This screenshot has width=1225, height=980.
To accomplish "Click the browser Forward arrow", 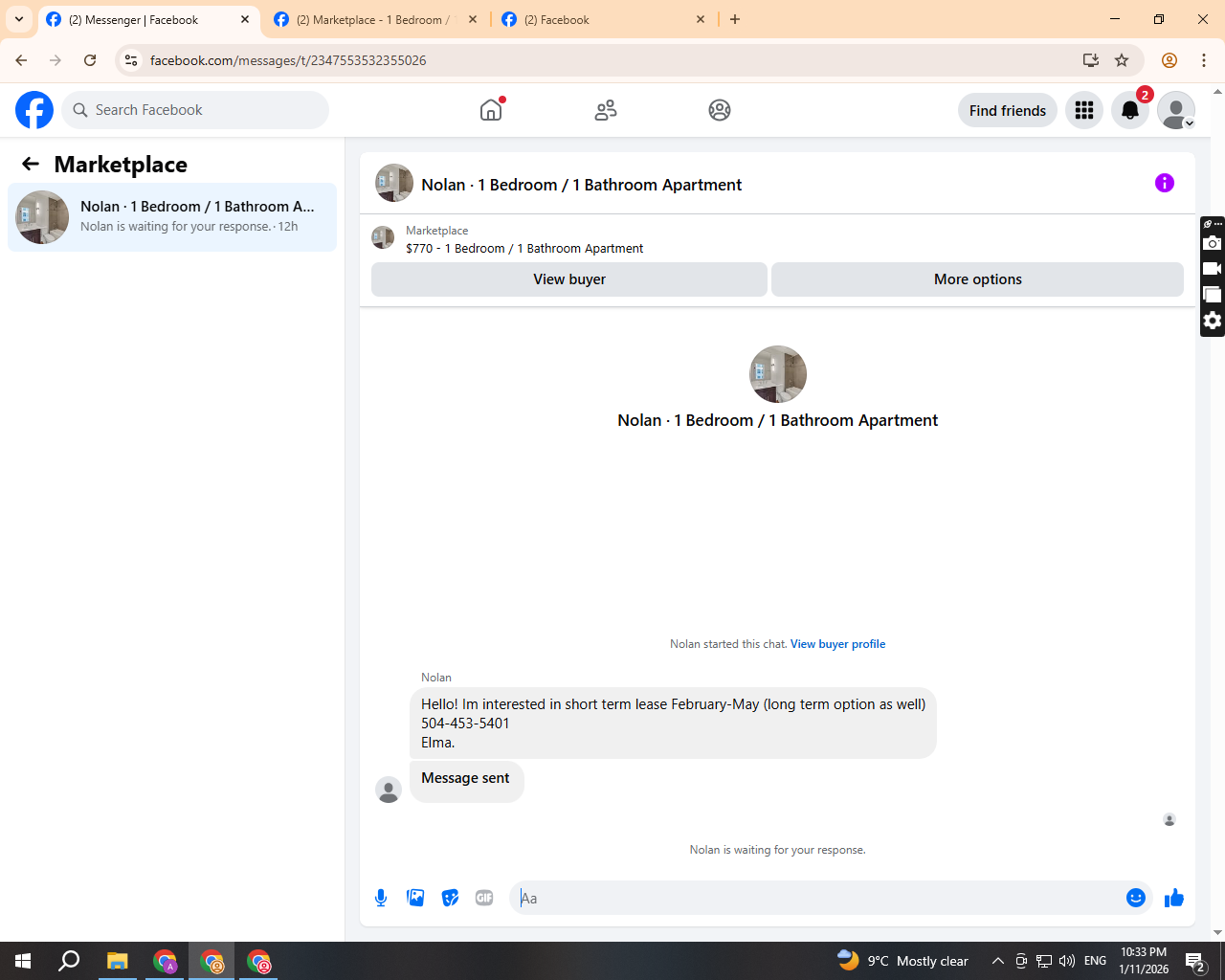I will coord(56,60).
